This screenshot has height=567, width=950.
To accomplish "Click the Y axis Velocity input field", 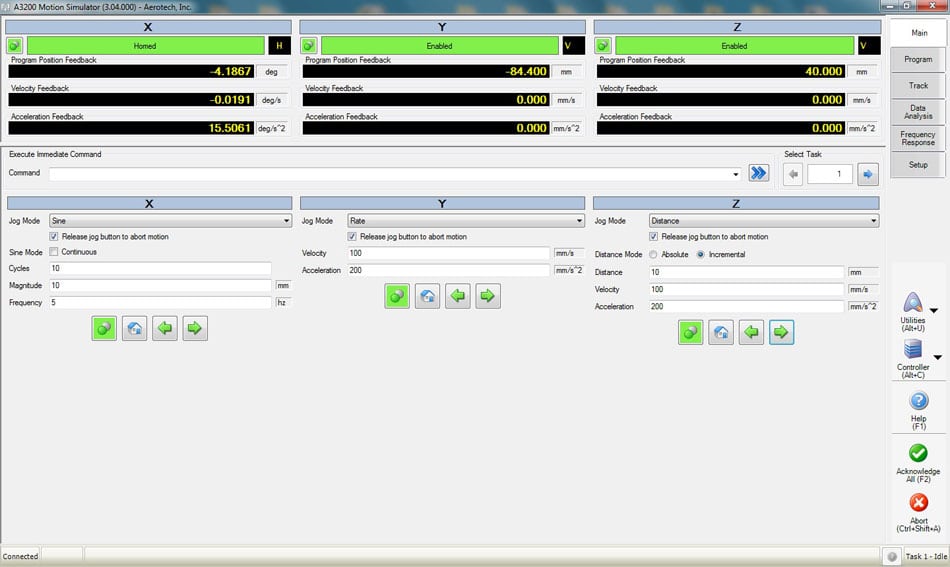I will tap(448, 254).
